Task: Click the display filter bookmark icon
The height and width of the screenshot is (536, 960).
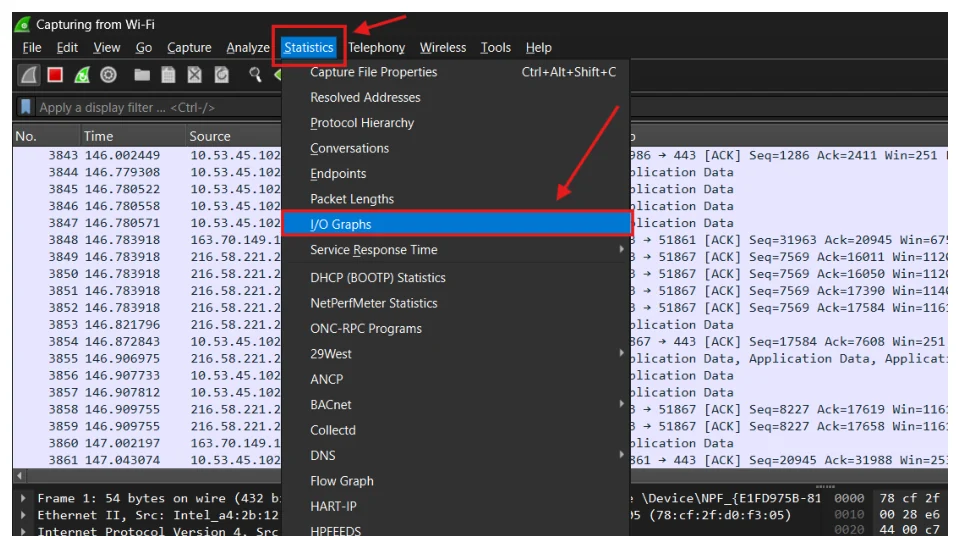Action: coord(26,107)
